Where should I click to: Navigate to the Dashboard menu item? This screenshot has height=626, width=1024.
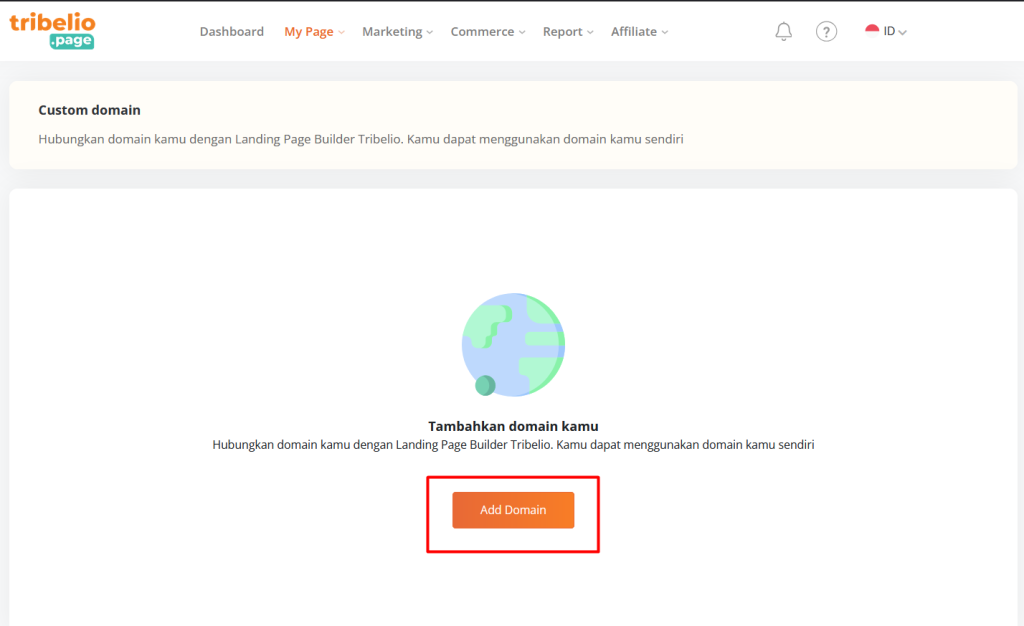pyautogui.click(x=231, y=31)
